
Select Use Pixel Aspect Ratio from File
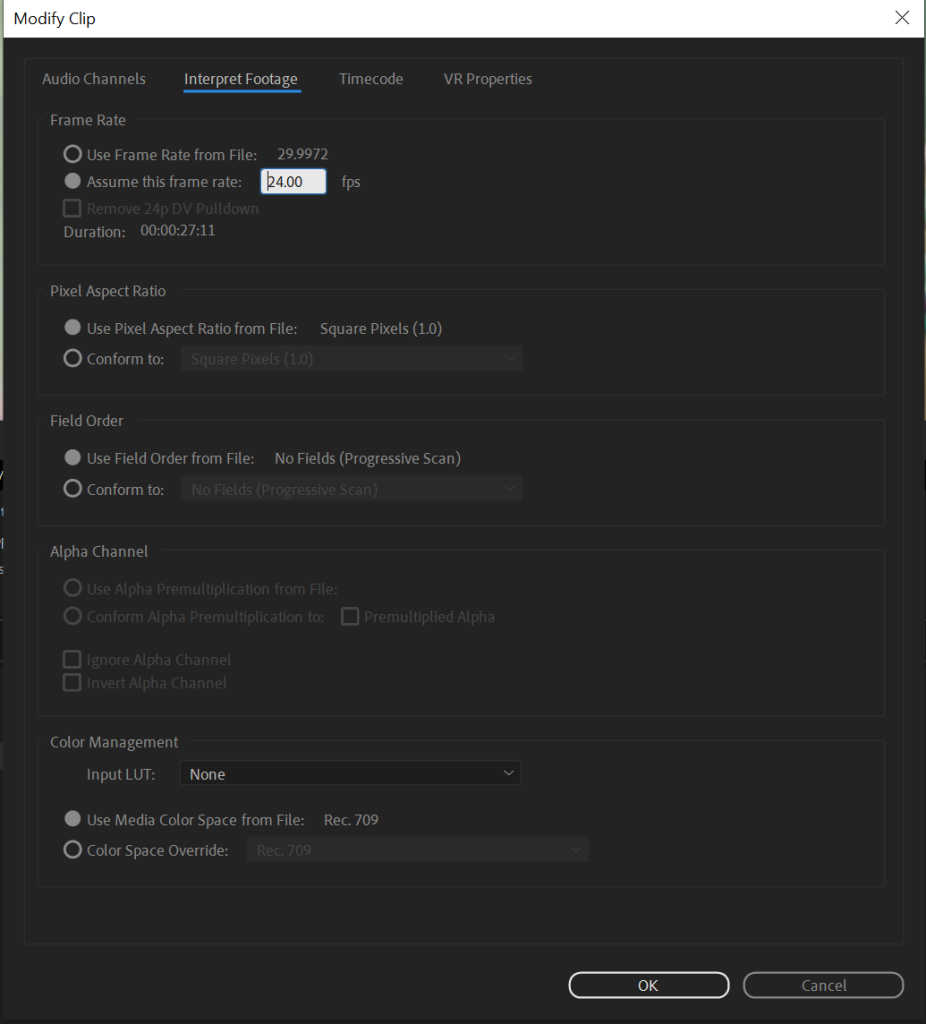73,328
